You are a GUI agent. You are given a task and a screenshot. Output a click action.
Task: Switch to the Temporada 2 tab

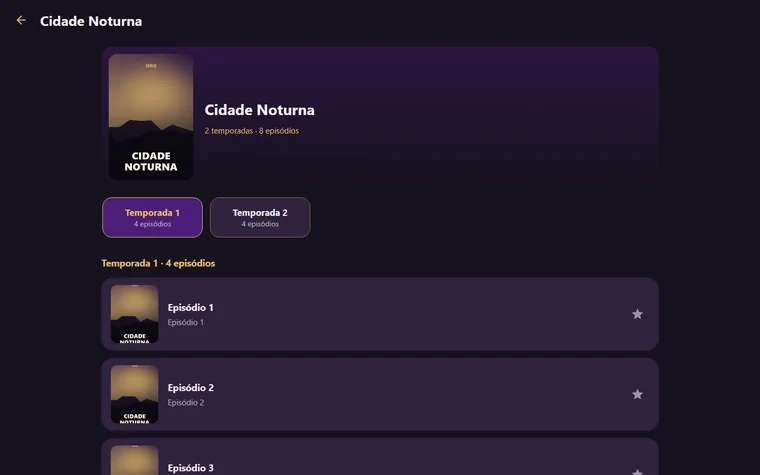pyautogui.click(x=260, y=217)
